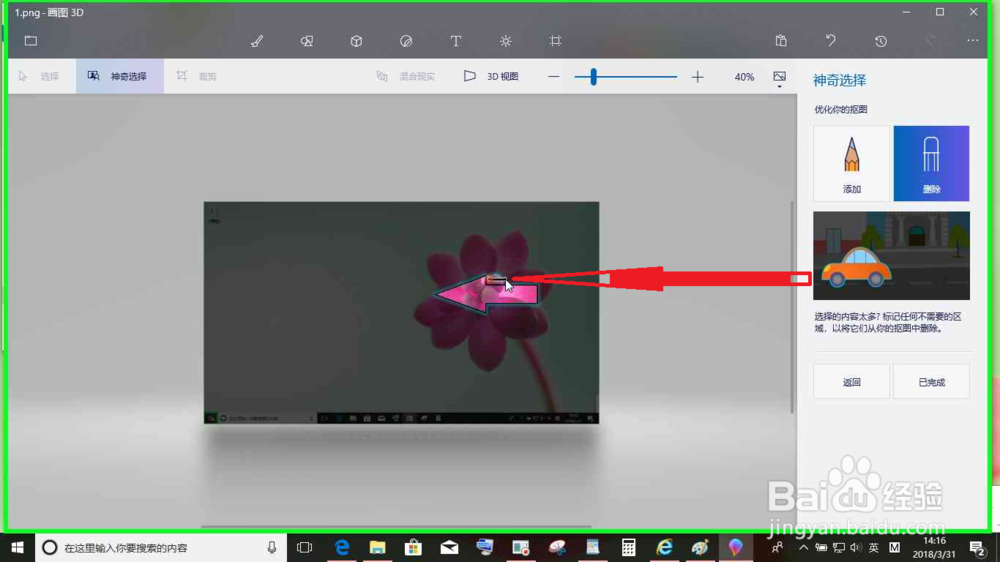
Task: Open the 3D shapes cube tool
Action: [x=357, y=41]
